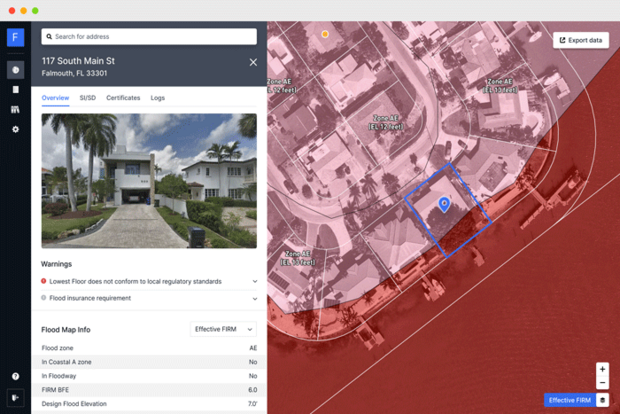The width and height of the screenshot is (620, 414).
Task: Click the red warning icon for Lowest Floor
Action: pos(43,281)
